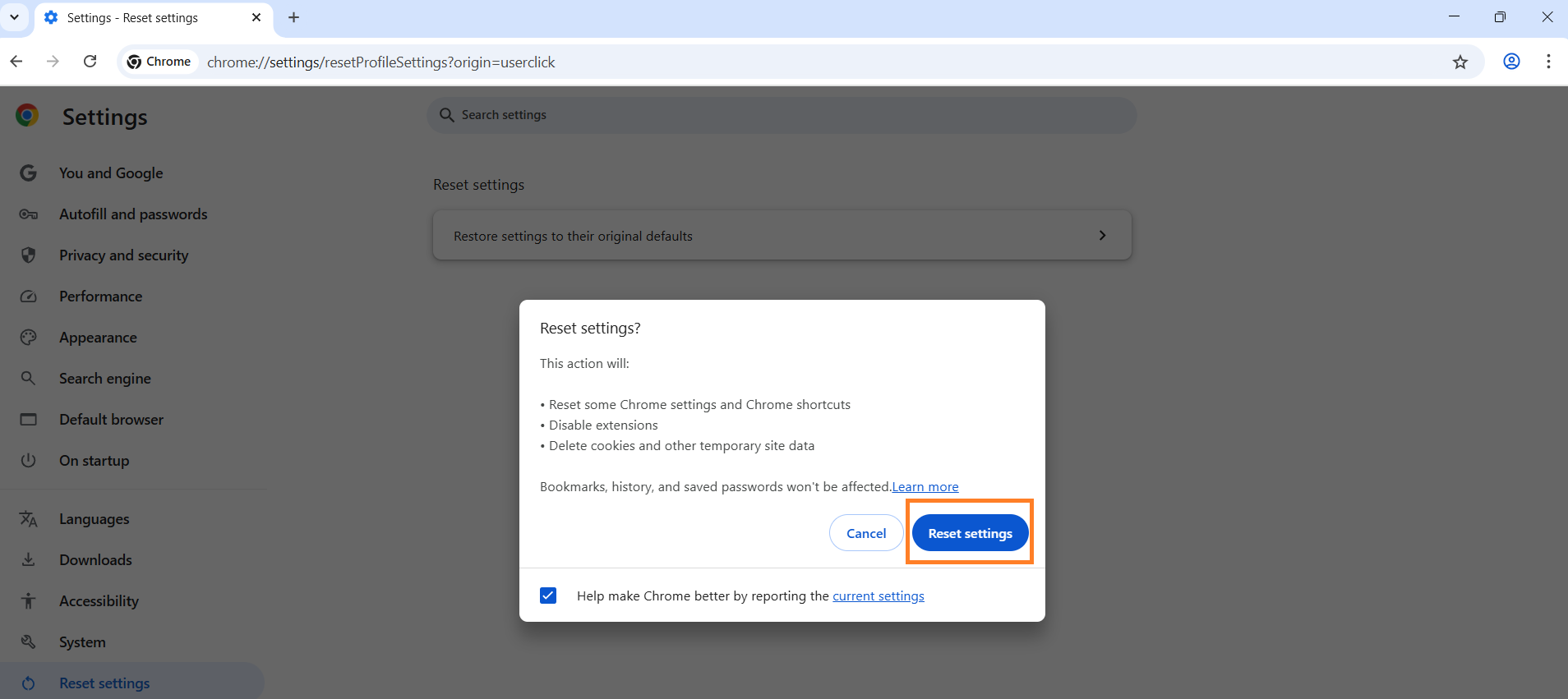
Task: Cancel the reset settings dialog
Action: (x=866, y=533)
